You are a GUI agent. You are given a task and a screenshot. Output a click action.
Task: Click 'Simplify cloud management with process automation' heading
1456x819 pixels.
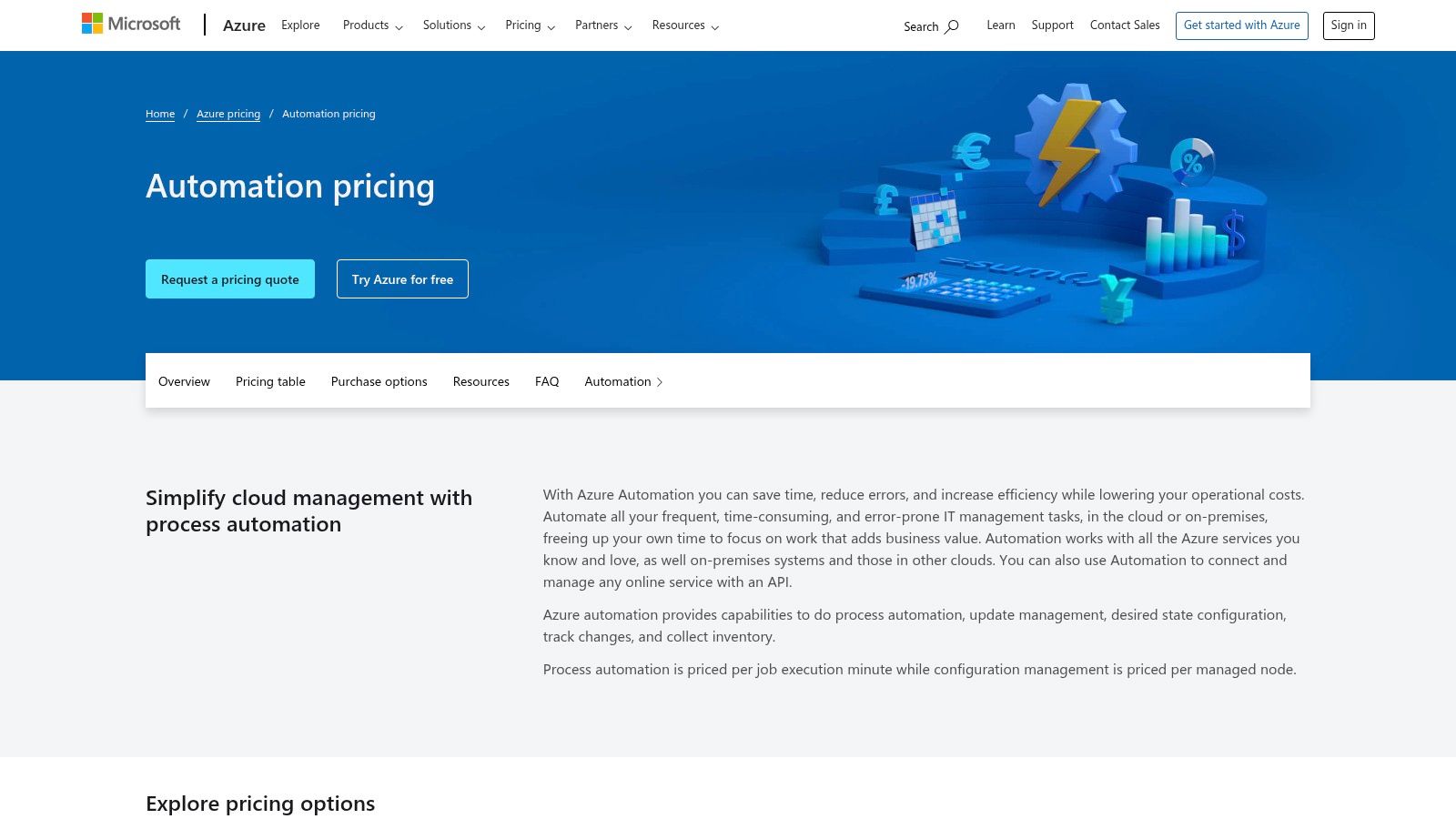309,511
